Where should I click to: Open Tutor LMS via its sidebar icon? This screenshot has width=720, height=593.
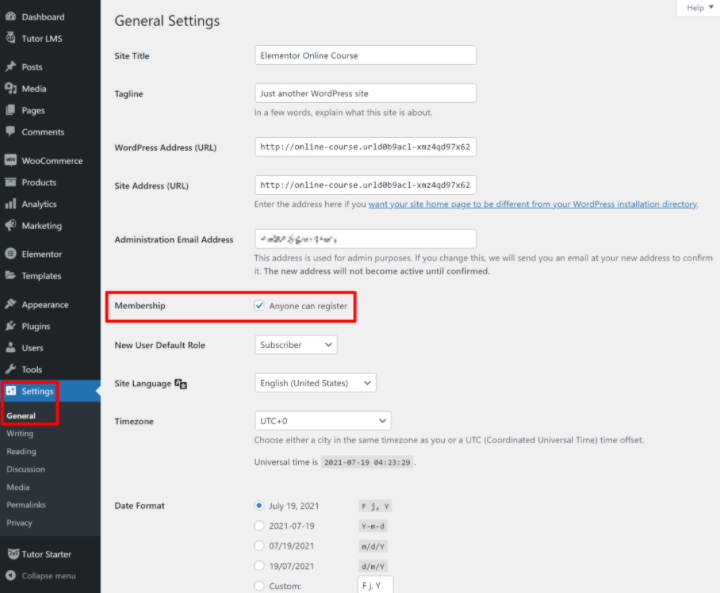(x=10, y=38)
